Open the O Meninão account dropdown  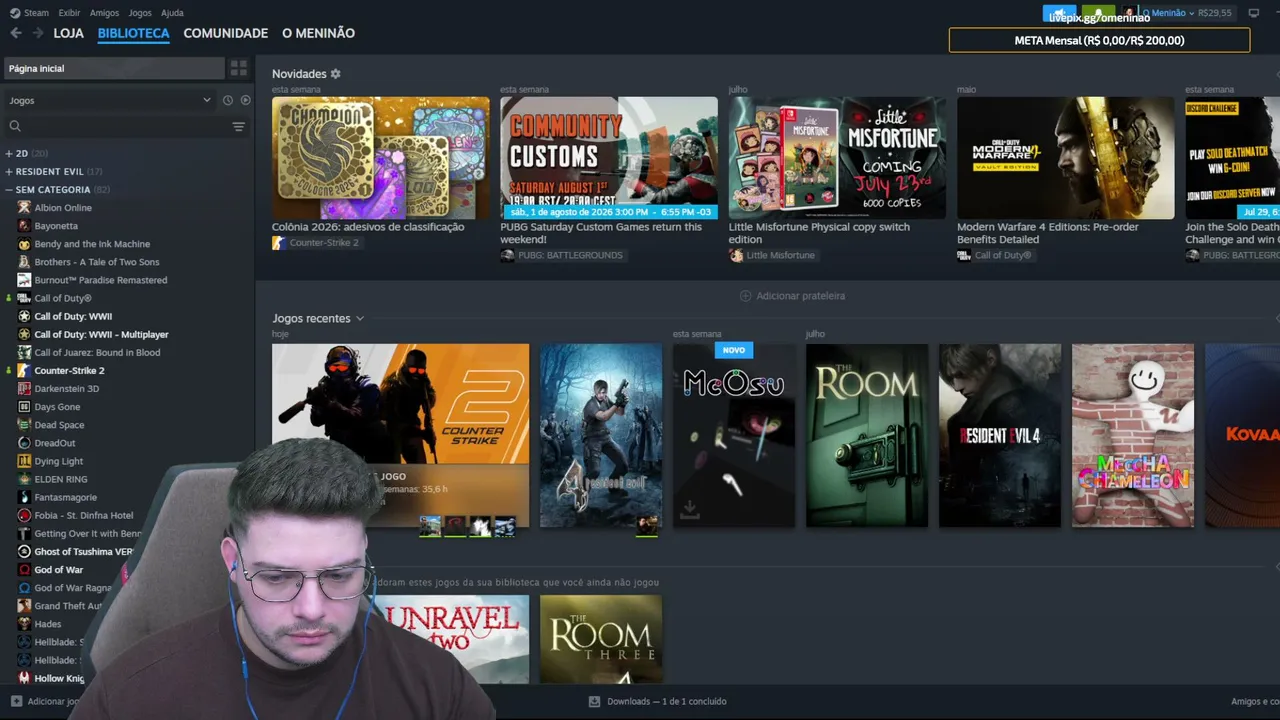[1168, 13]
